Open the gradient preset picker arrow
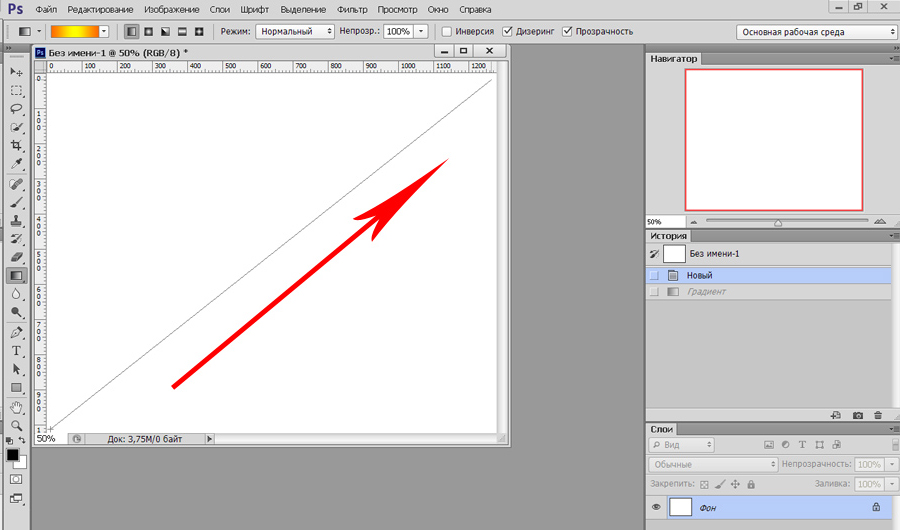This screenshot has height=530, width=900. pyautogui.click(x=104, y=32)
